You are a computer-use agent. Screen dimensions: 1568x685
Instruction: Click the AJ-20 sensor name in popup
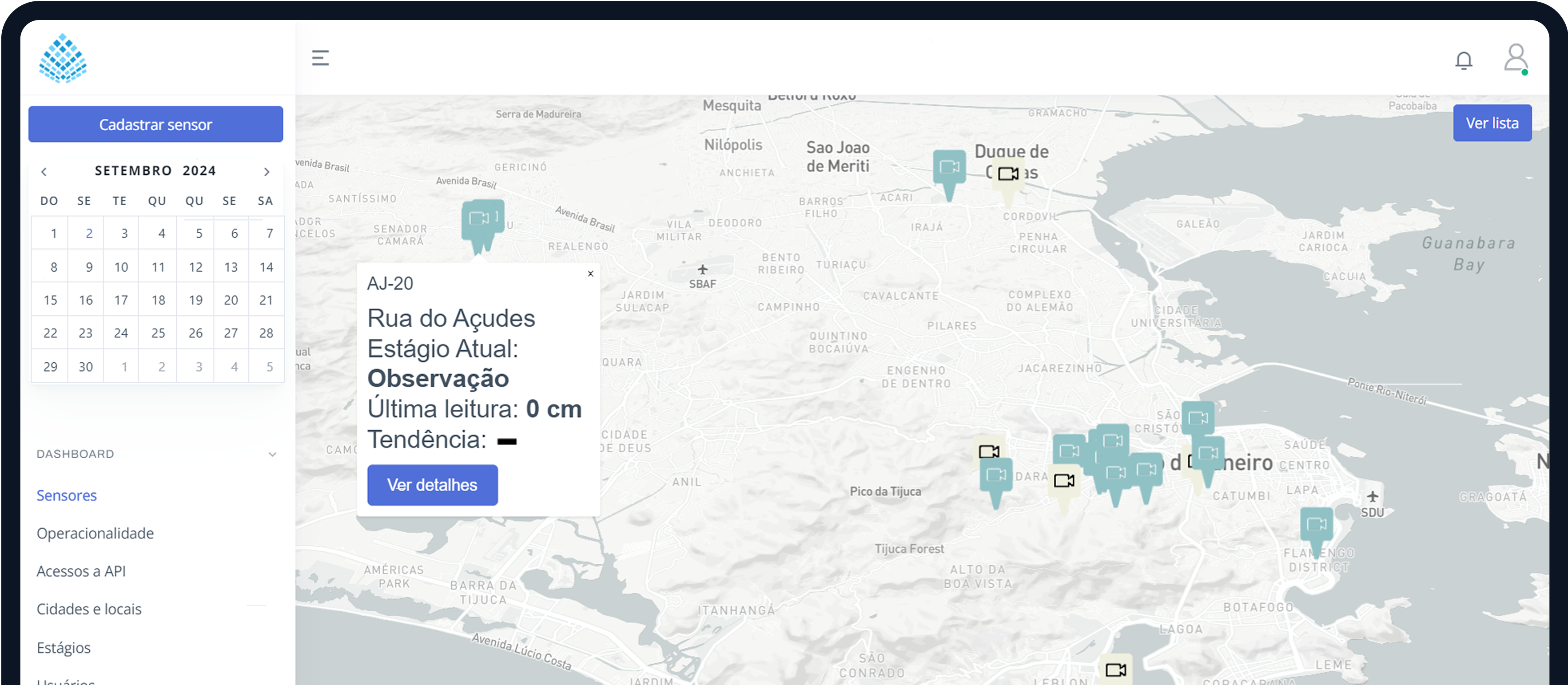click(390, 284)
